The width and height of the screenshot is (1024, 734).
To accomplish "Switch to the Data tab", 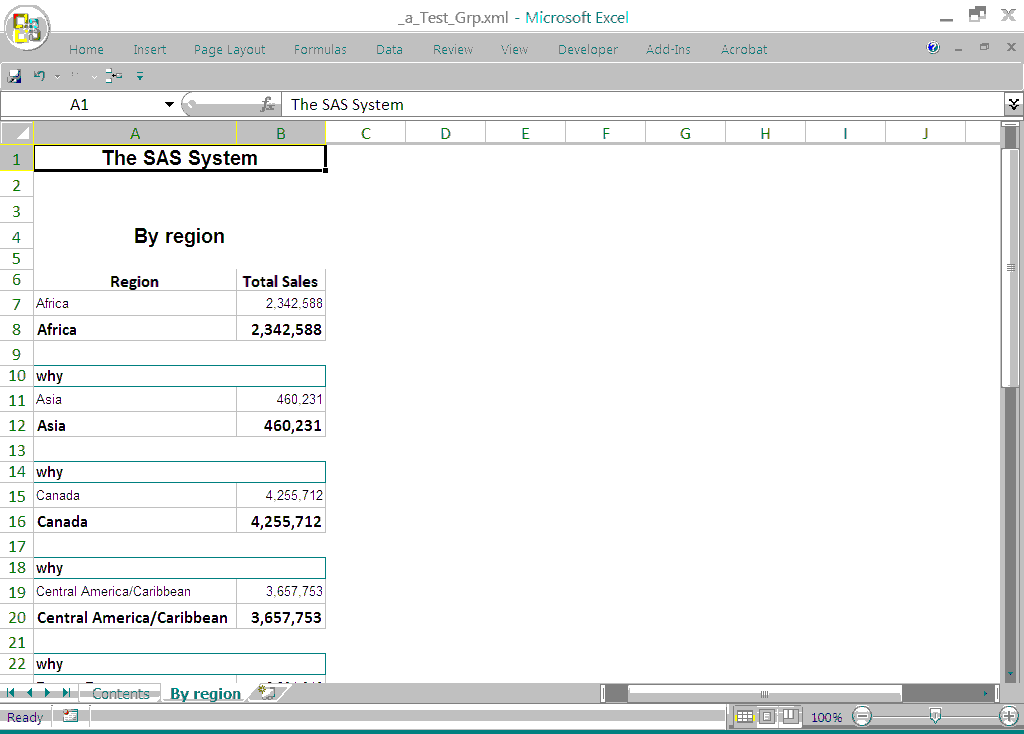I will (x=389, y=50).
